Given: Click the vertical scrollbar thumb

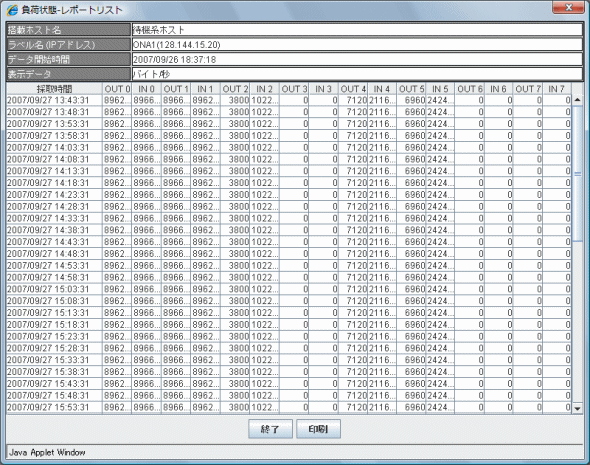Looking at the screenshot, I should [578, 173].
